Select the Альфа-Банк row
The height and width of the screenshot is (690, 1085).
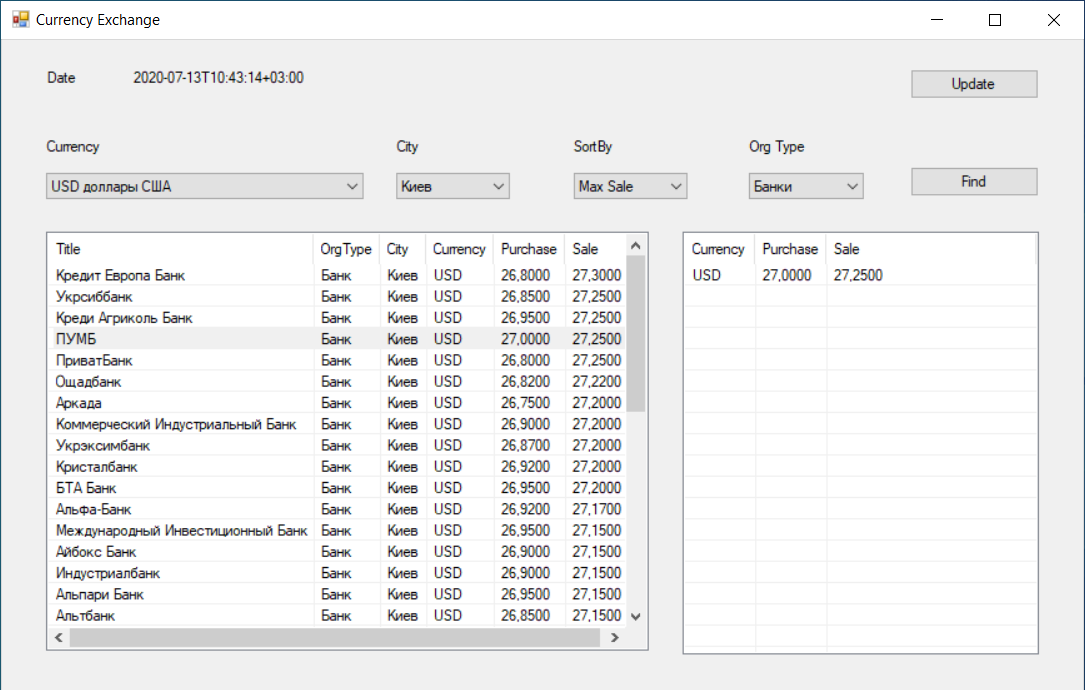pyautogui.click(x=337, y=509)
